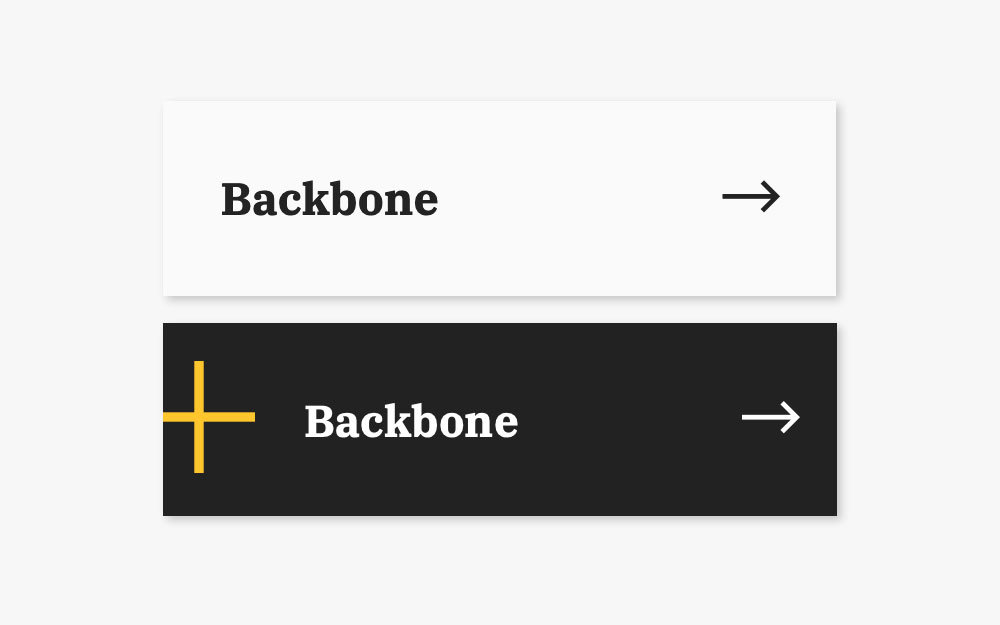Click center intersection of the yellow cross

[199, 417]
